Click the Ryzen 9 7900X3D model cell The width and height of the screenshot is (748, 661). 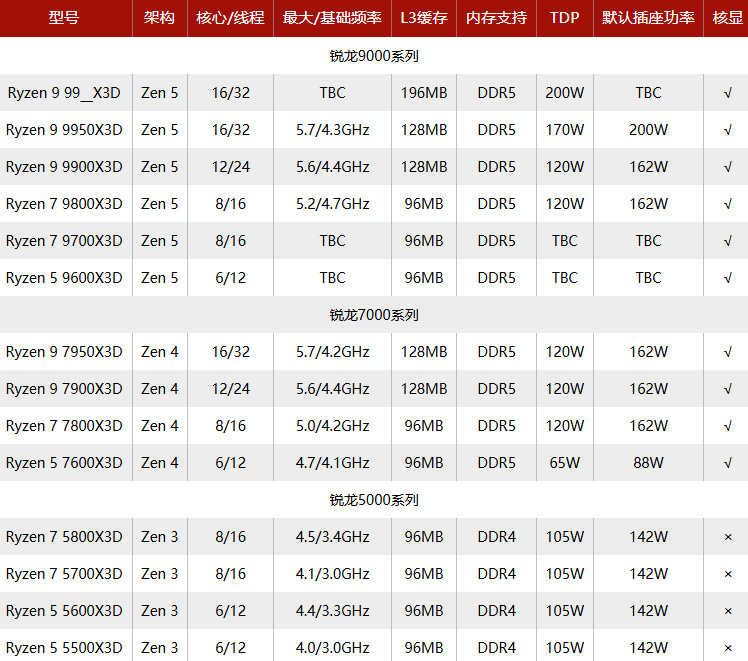click(x=64, y=389)
